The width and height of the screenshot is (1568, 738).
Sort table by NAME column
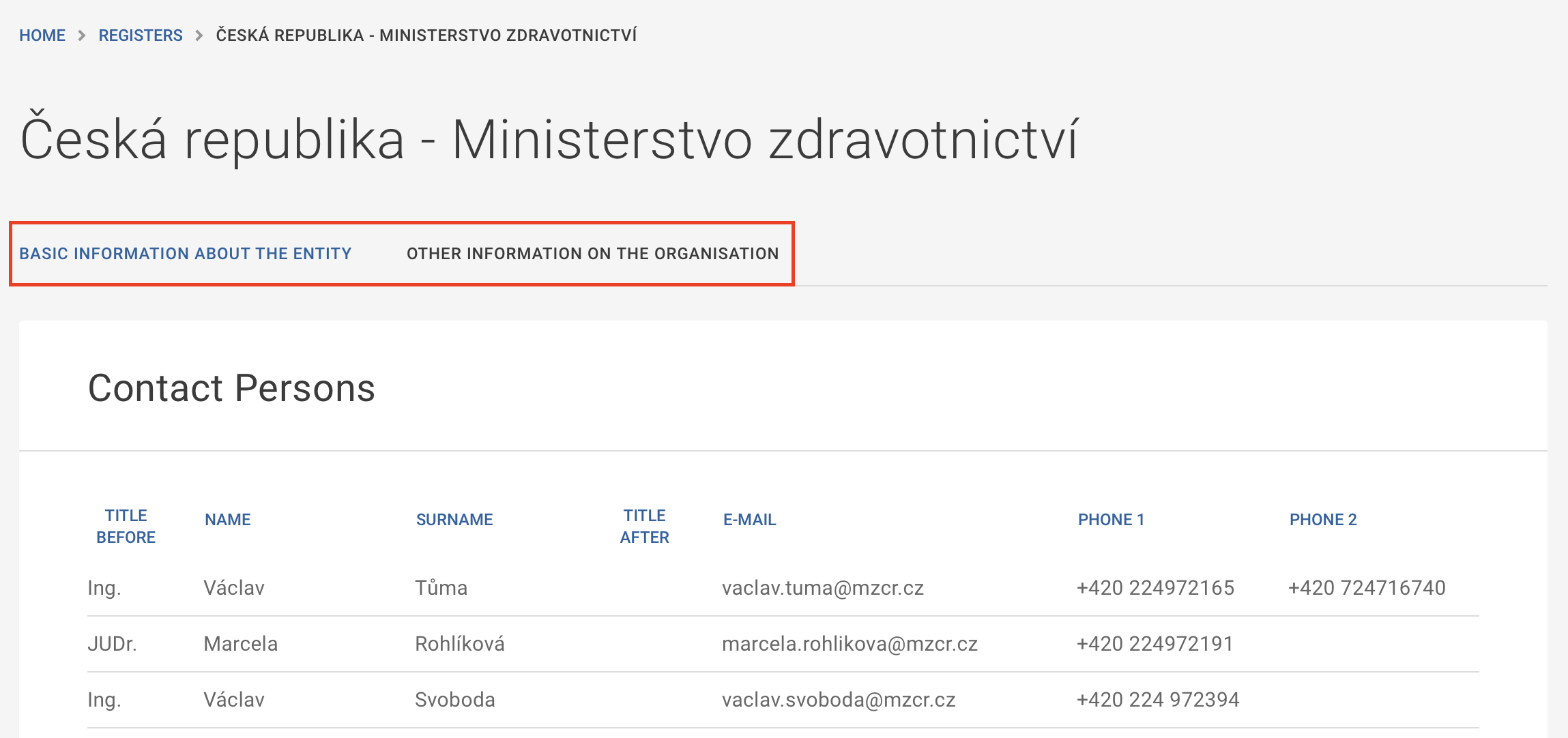228,520
